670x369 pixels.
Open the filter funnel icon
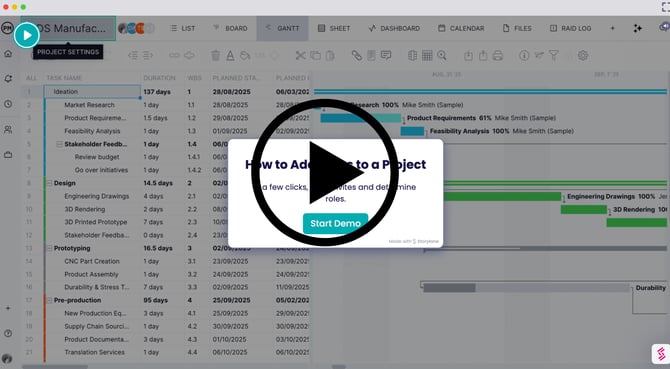click(553, 56)
